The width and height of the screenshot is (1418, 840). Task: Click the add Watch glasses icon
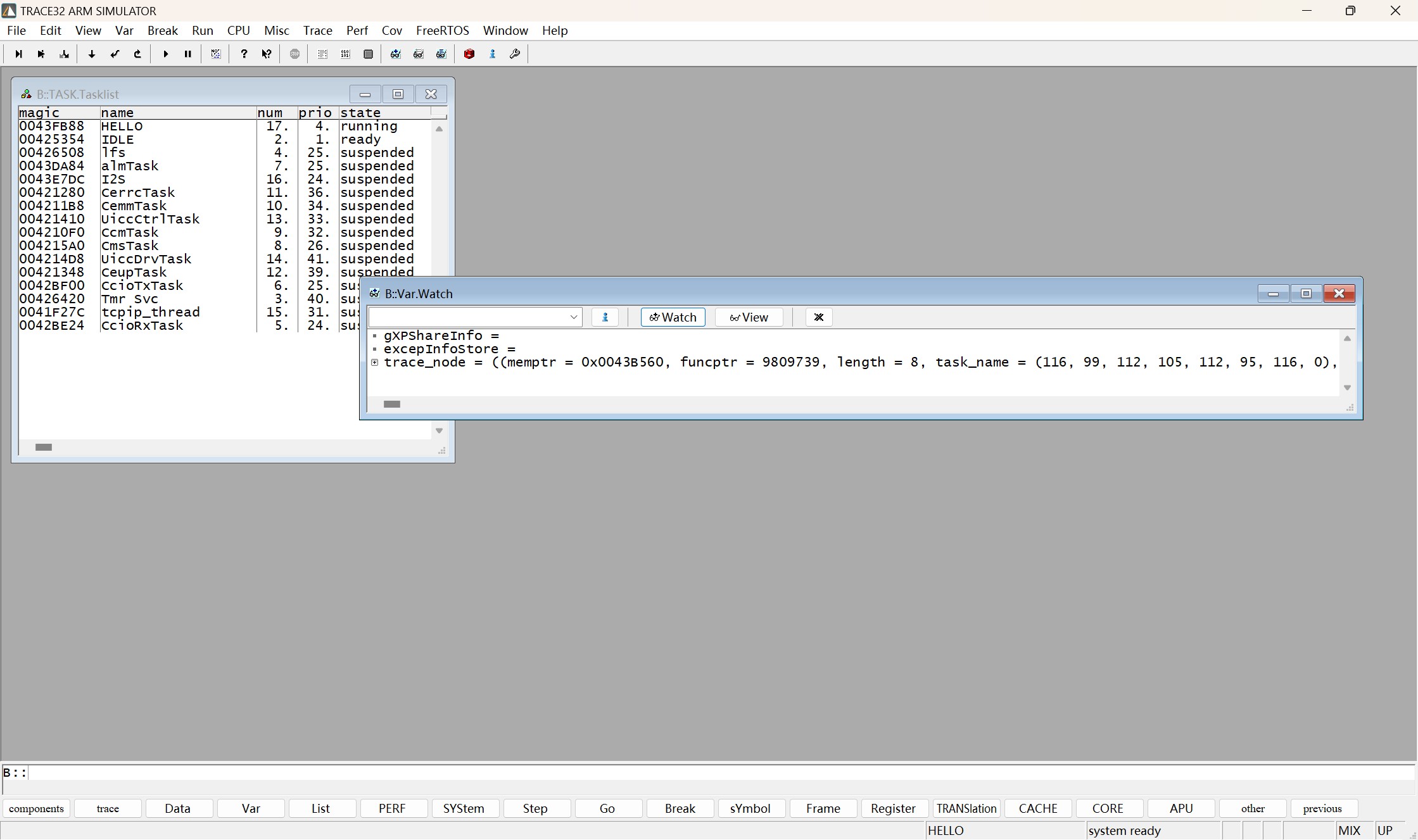coord(396,54)
